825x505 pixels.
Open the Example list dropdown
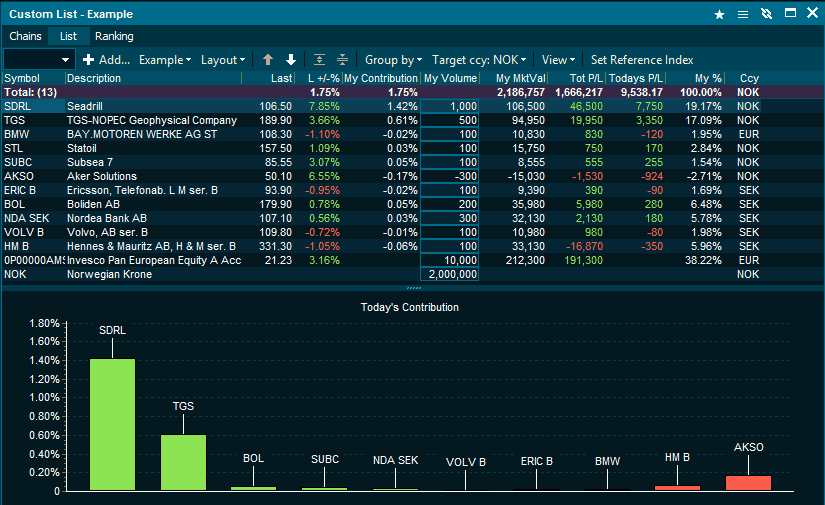(165, 59)
